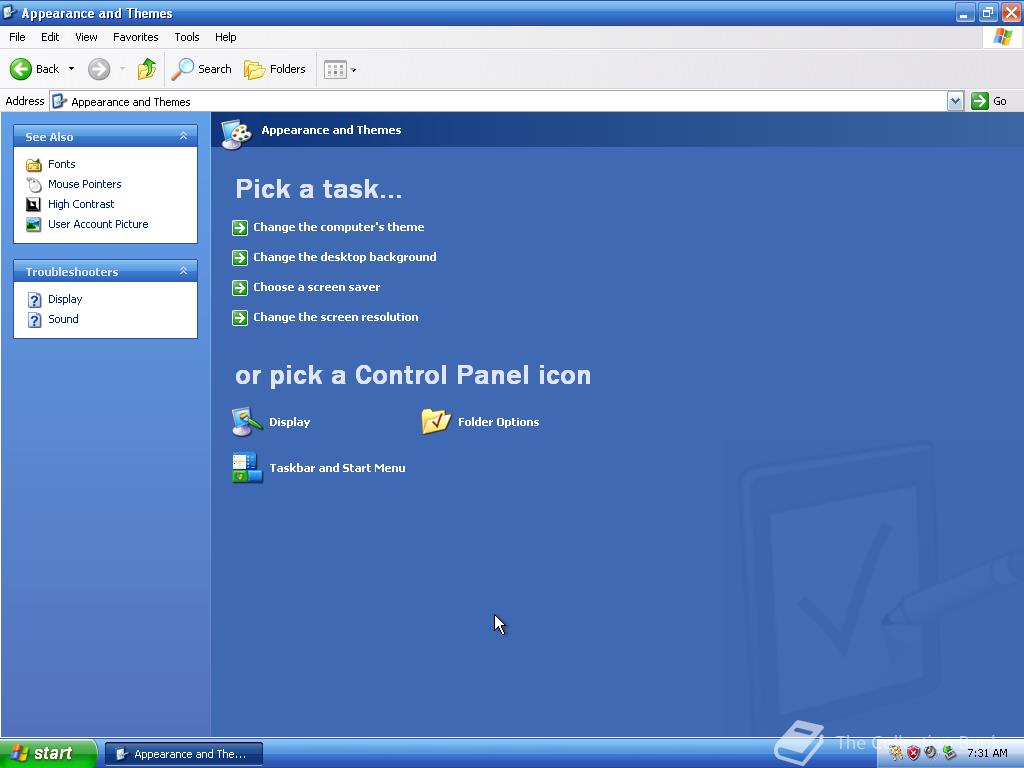
Task: Click the red shield security tray icon
Action: pos(913,754)
